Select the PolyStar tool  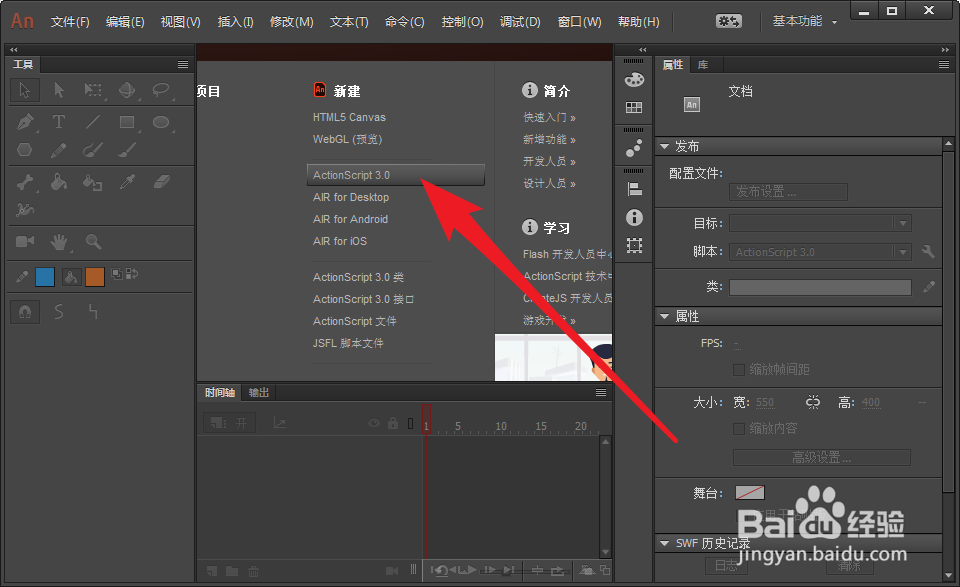tap(24, 149)
